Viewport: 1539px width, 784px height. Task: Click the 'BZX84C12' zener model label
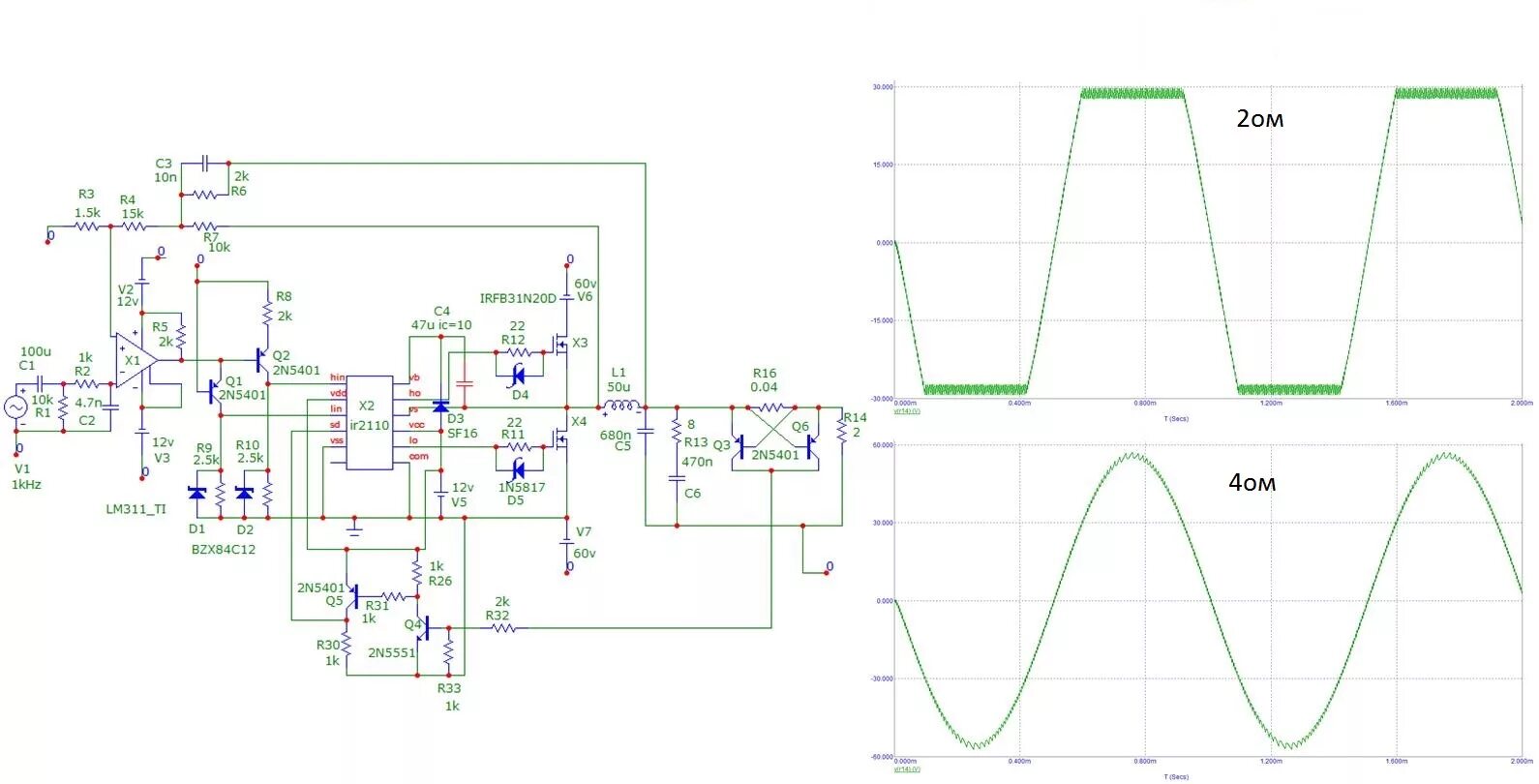coord(224,550)
